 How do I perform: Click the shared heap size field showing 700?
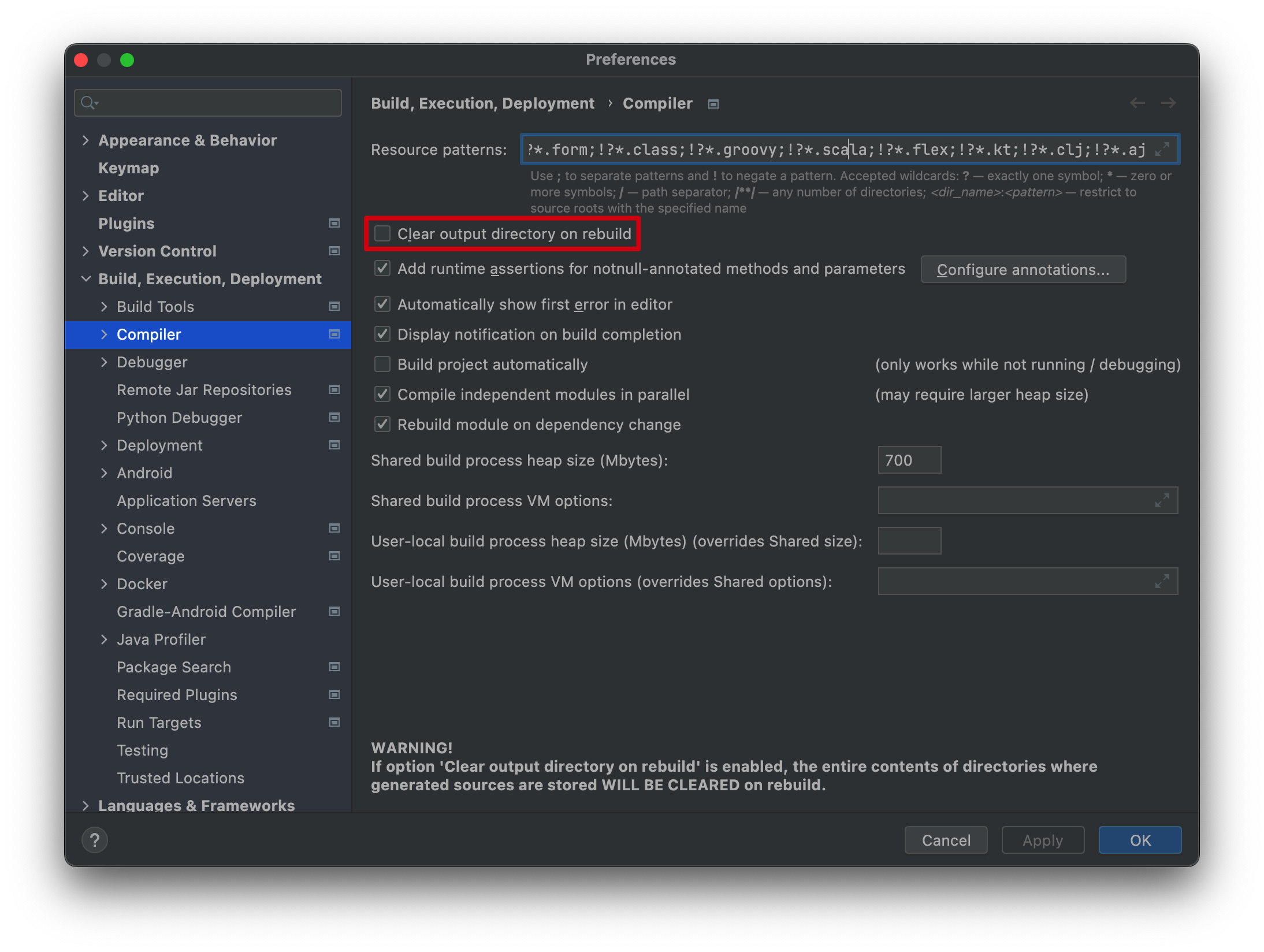(909, 460)
